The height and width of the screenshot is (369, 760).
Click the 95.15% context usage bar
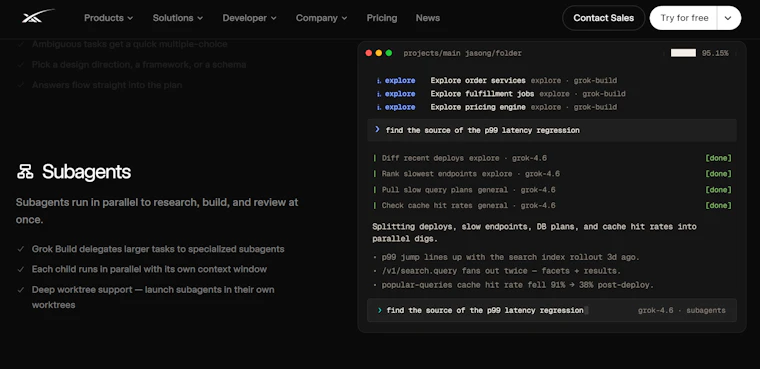(683, 53)
